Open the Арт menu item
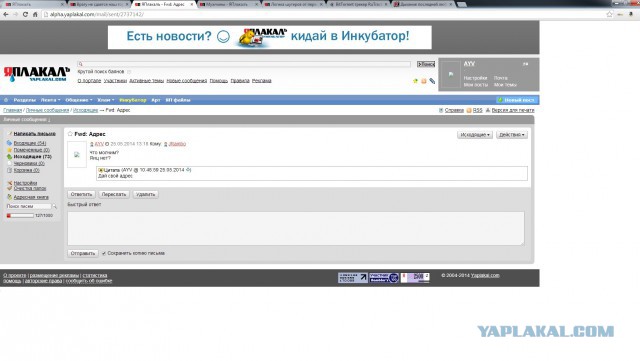 click(156, 100)
